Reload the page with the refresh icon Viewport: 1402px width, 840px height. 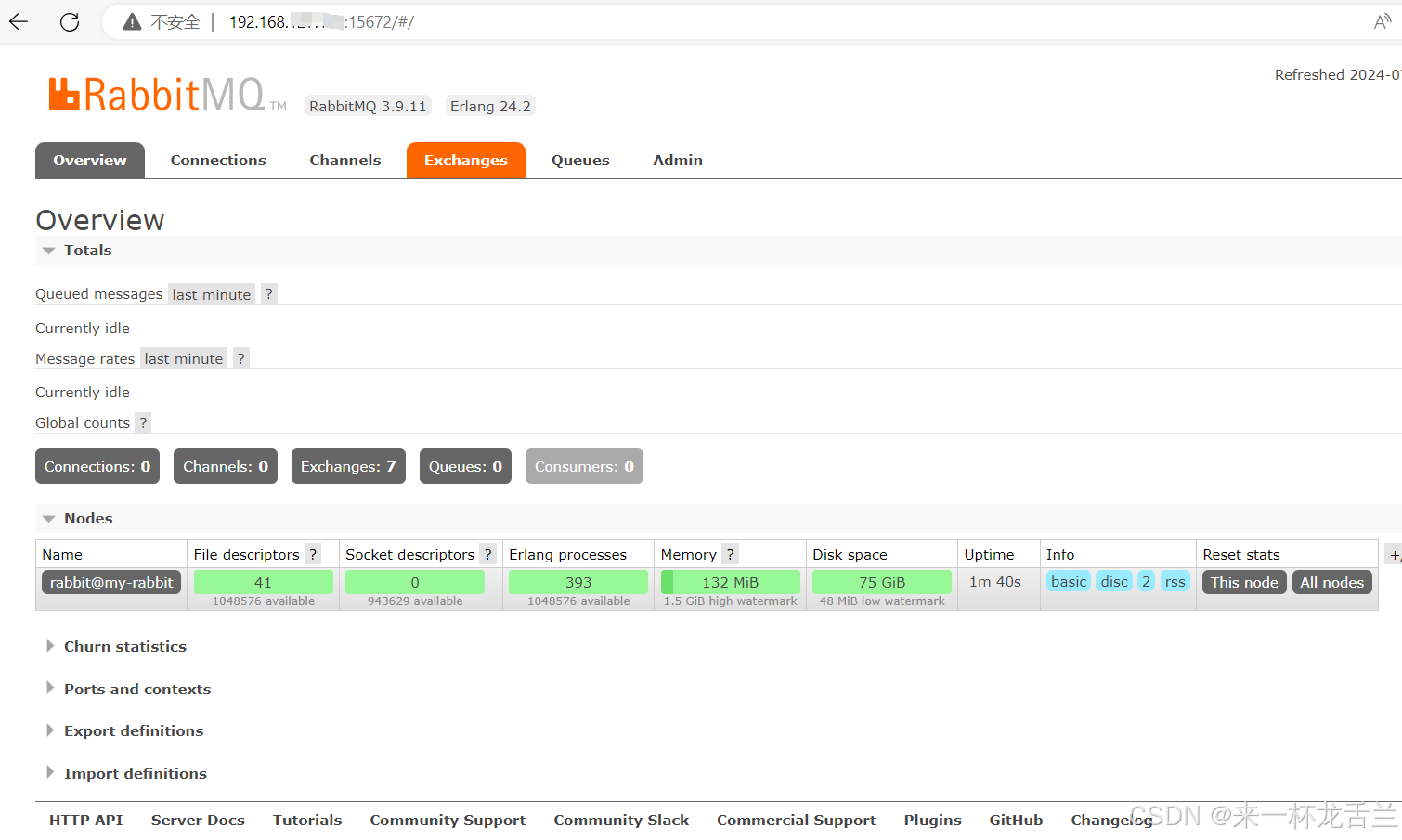click(70, 21)
